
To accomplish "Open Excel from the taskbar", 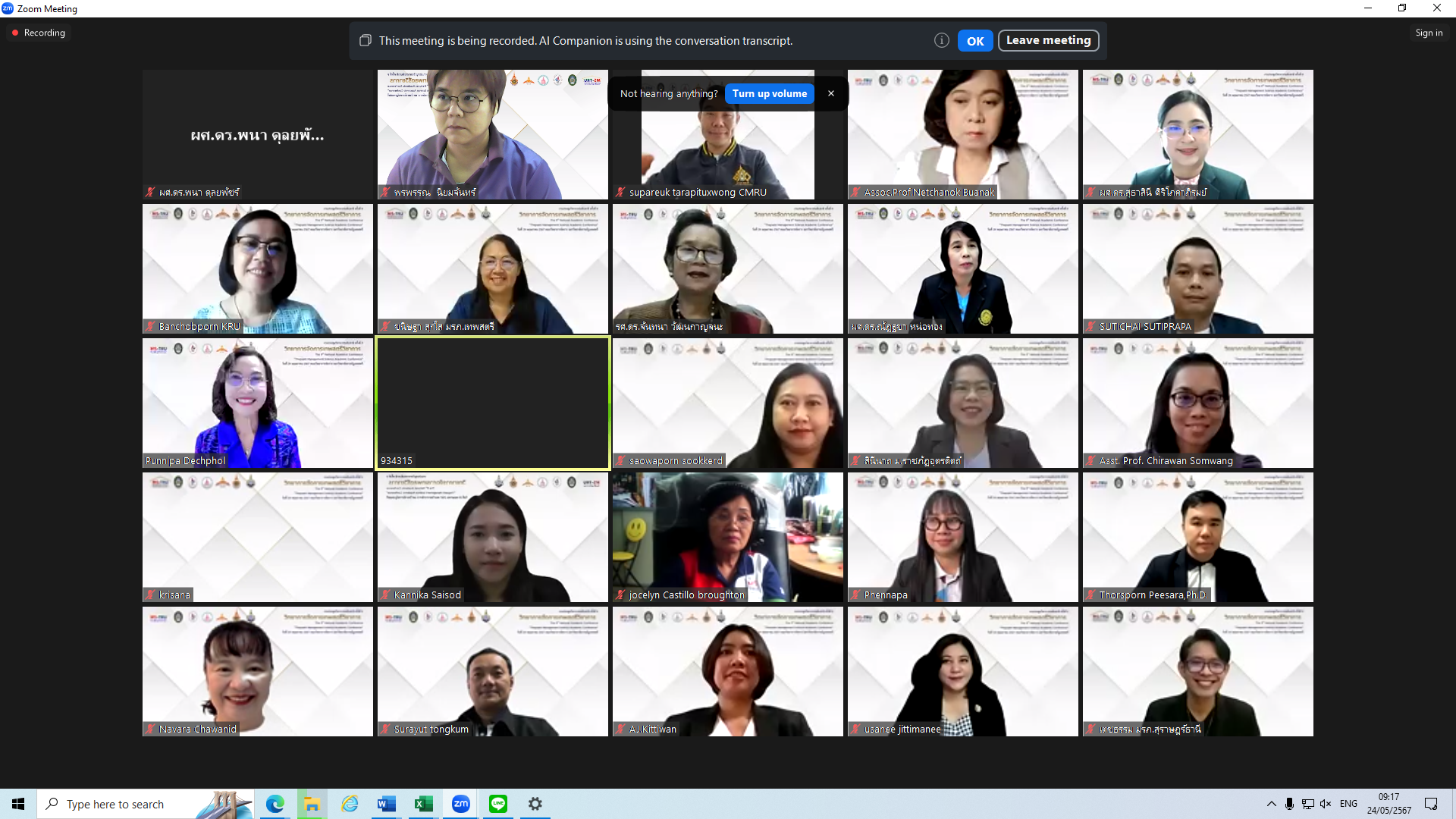I will (423, 804).
